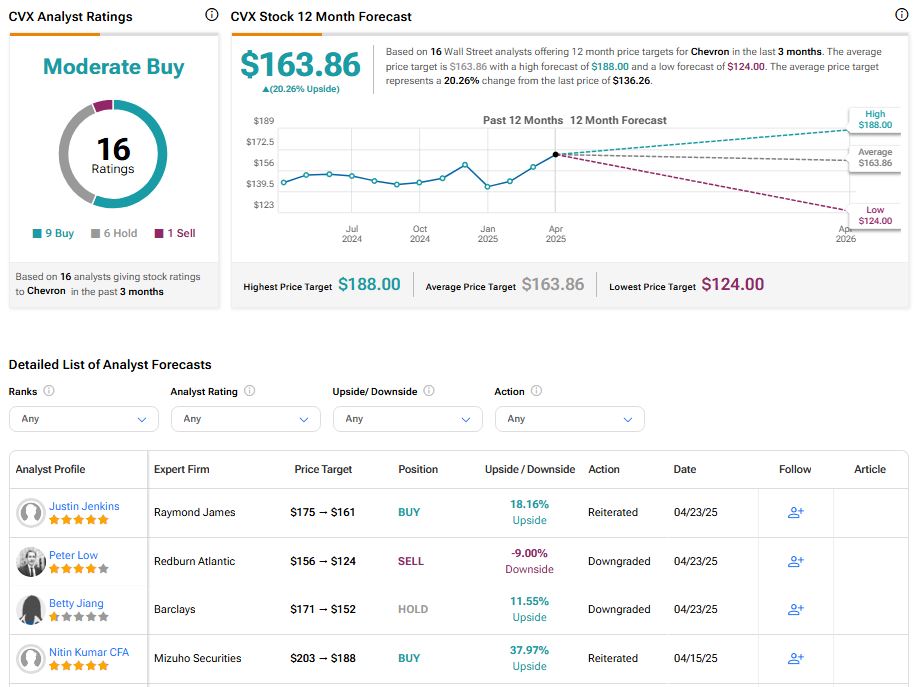
Task: Click info icon beside CVX Stock 12 Month Forecast
Action: point(902,15)
